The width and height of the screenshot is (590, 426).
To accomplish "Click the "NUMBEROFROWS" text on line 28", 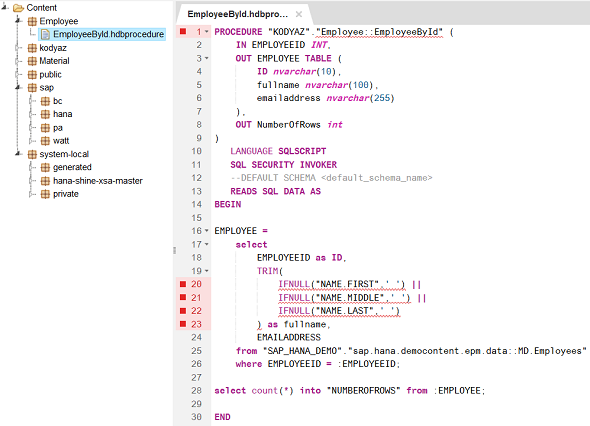I will coord(363,391).
